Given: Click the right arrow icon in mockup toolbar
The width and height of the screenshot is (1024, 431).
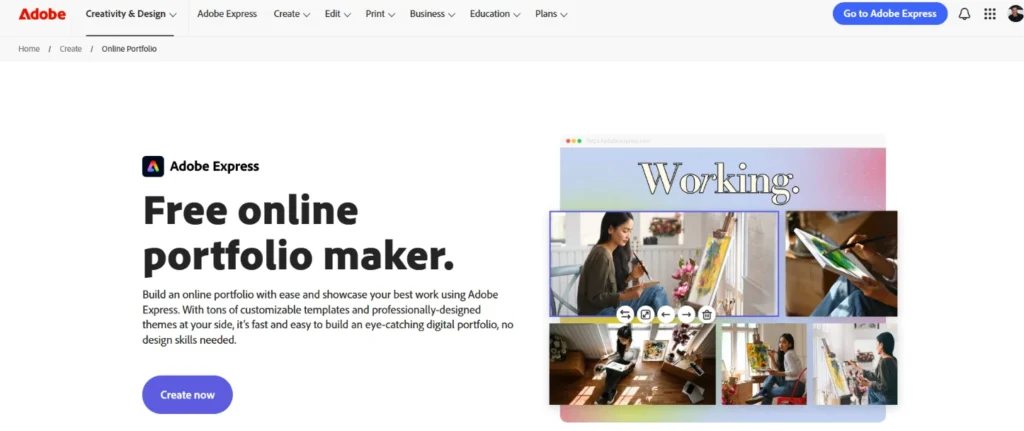Looking at the screenshot, I should (x=686, y=315).
